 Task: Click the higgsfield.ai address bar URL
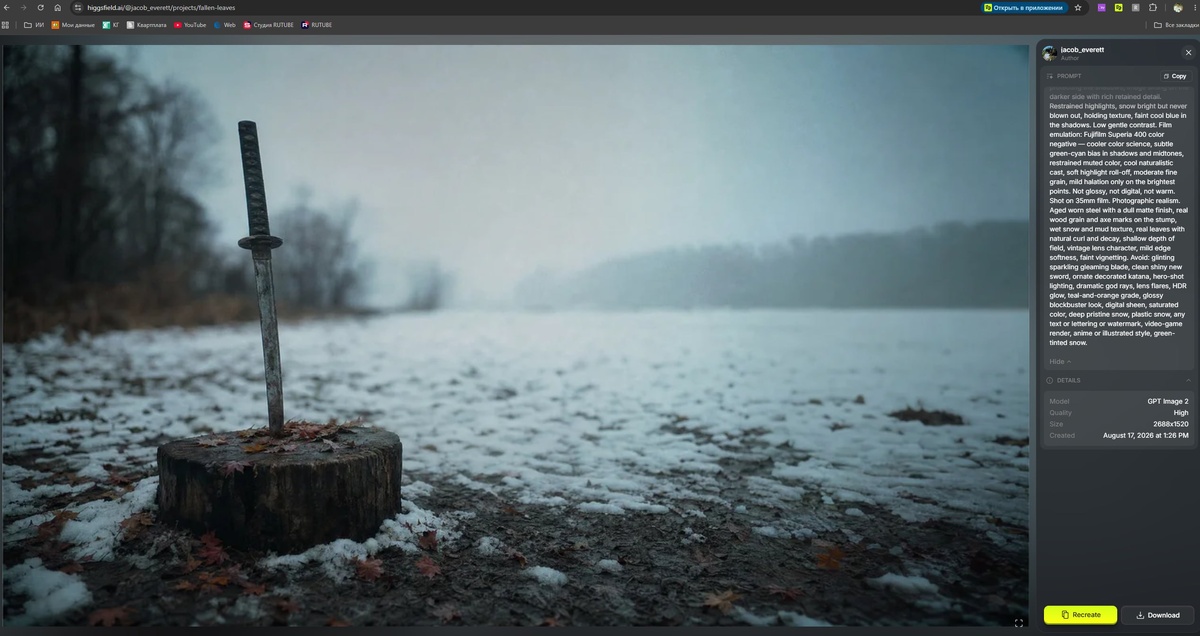click(x=161, y=7)
